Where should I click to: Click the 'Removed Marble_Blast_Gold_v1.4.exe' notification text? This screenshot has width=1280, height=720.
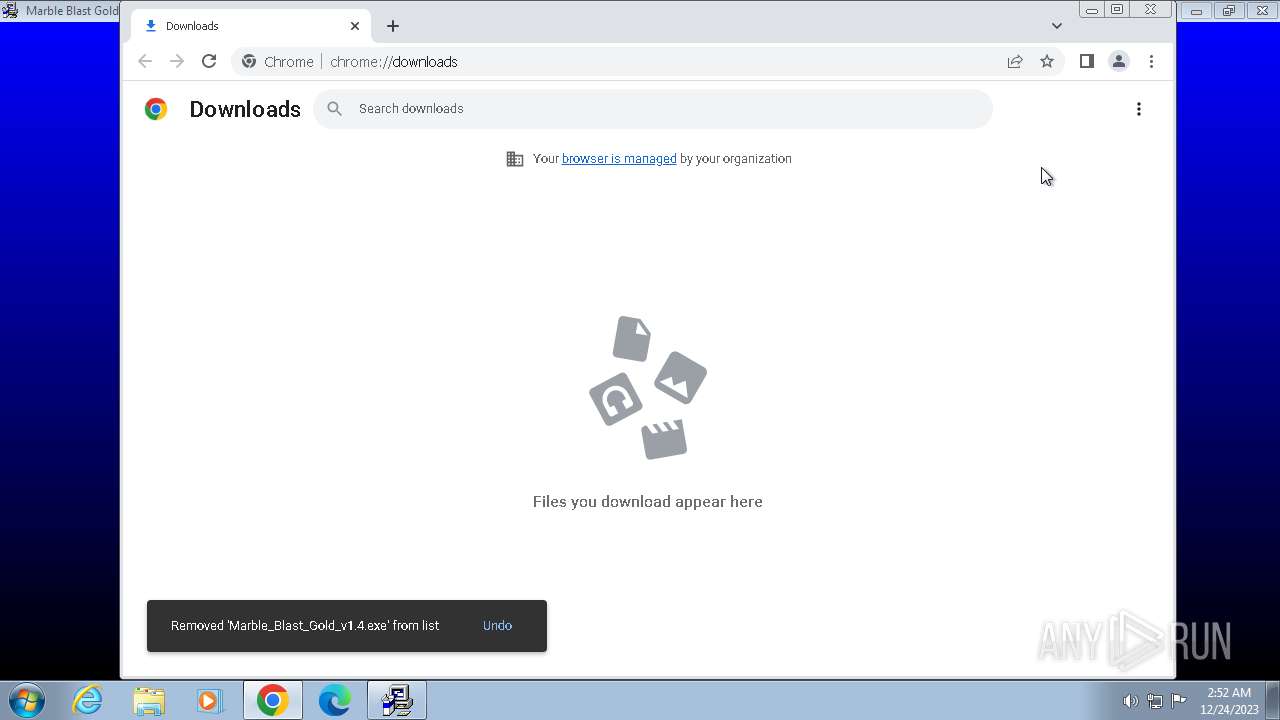[305, 626]
